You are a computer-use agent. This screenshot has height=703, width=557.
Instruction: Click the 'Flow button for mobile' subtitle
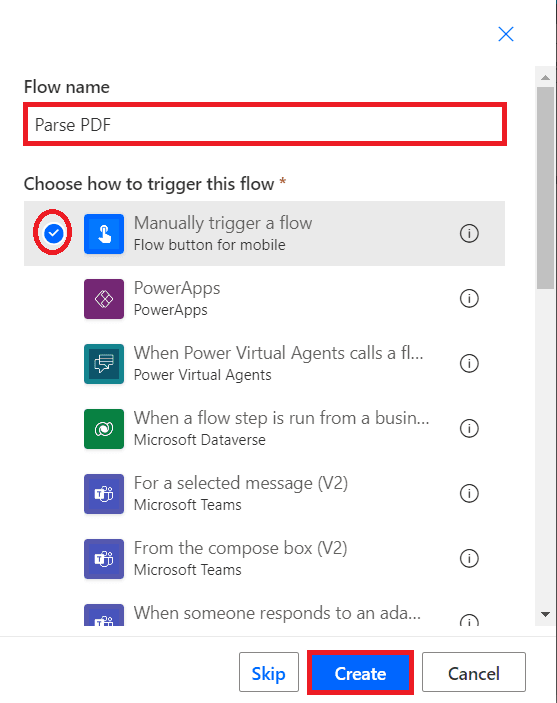(x=209, y=245)
